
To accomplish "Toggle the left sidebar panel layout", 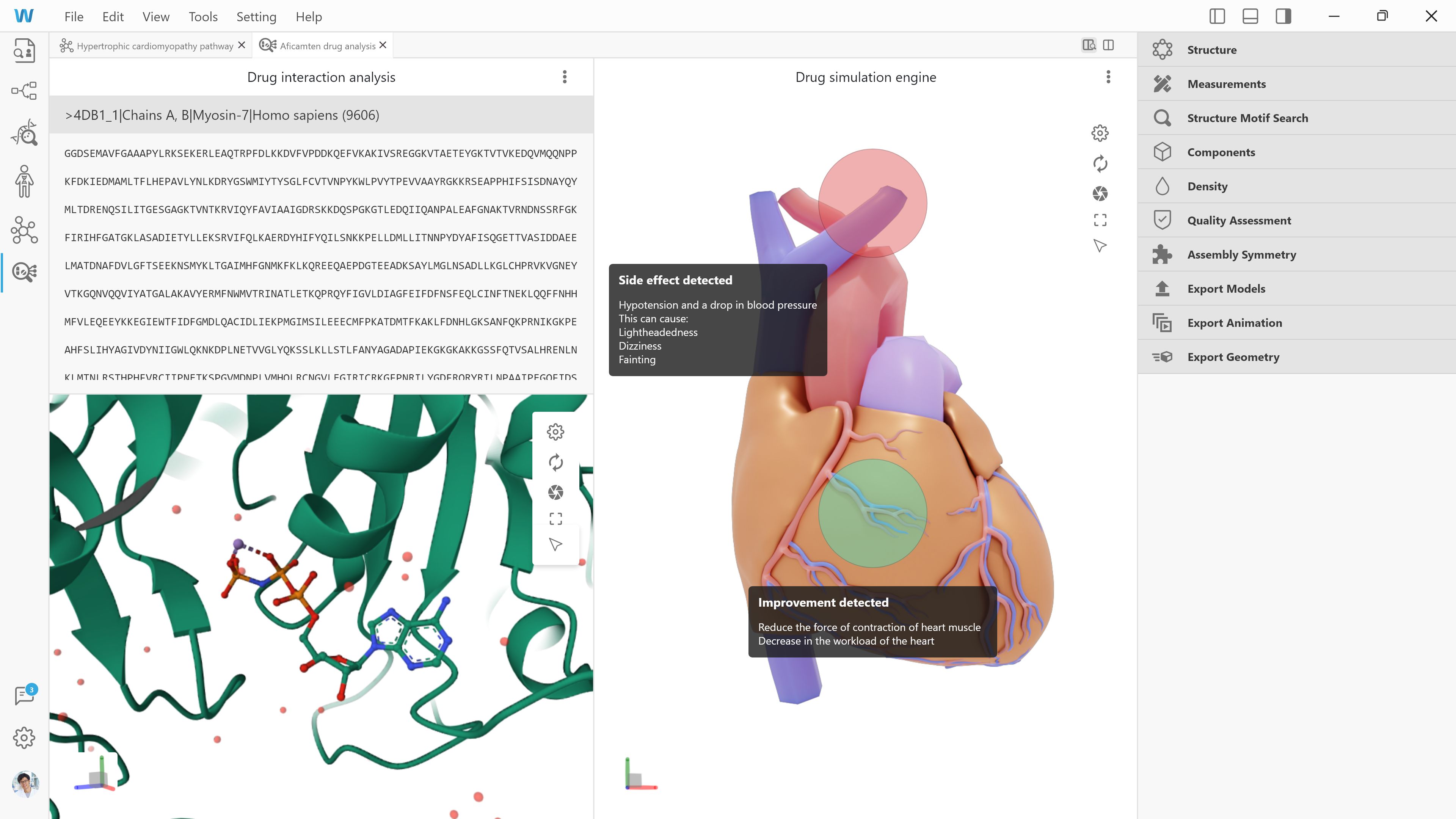I will pyautogui.click(x=1217, y=16).
